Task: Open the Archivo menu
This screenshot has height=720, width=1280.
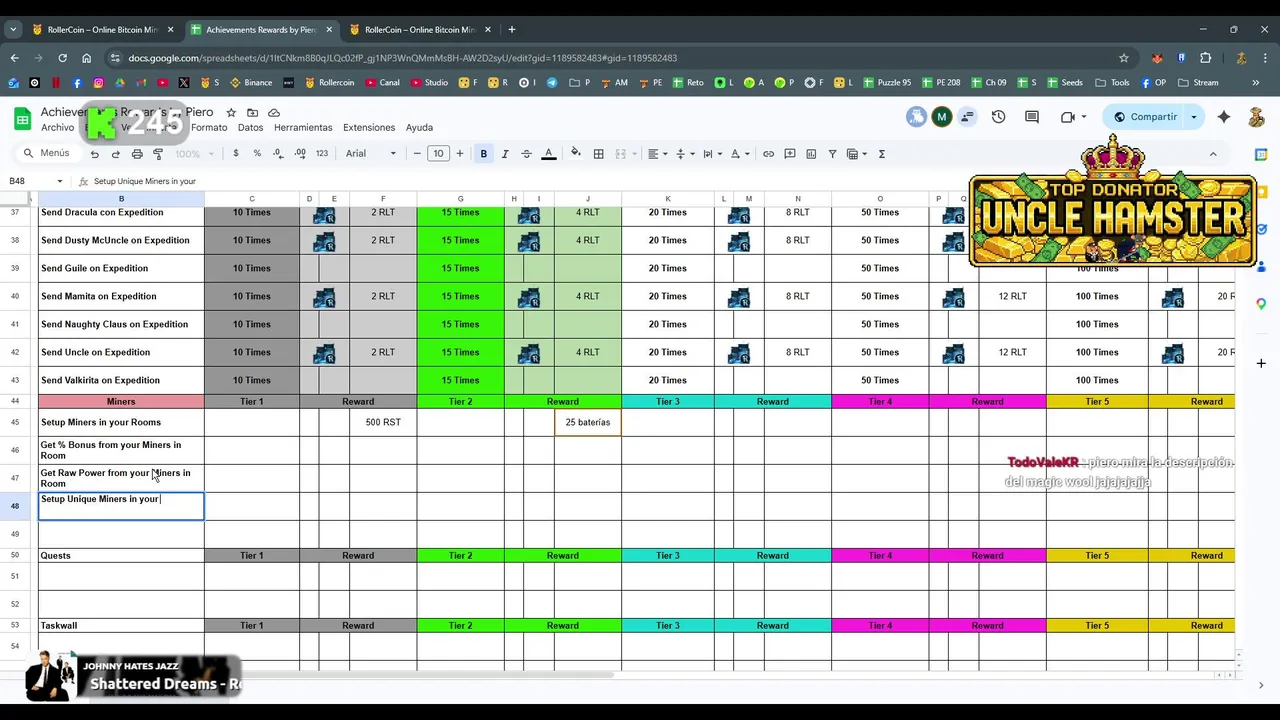Action: tap(58, 128)
